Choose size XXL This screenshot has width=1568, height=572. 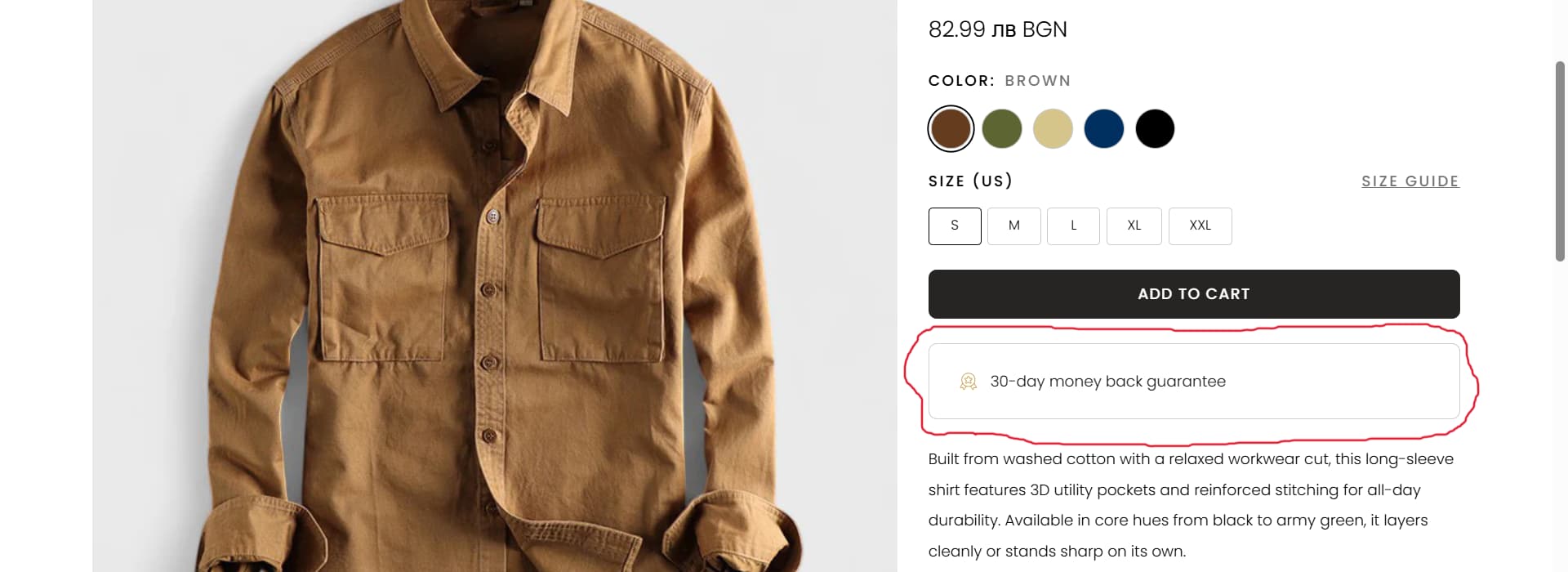pyautogui.click(x=1200, y=226)
